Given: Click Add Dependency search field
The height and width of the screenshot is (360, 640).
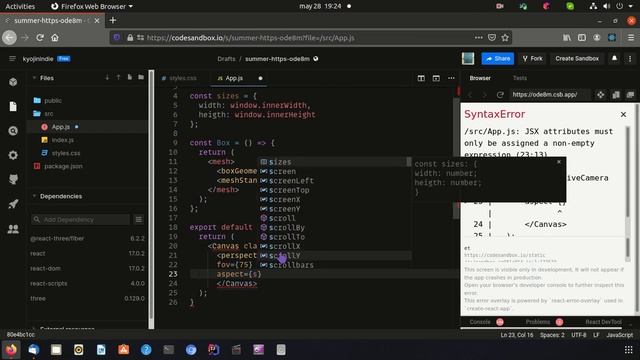Looking at the screenshot, I should [x=81, y=220].
